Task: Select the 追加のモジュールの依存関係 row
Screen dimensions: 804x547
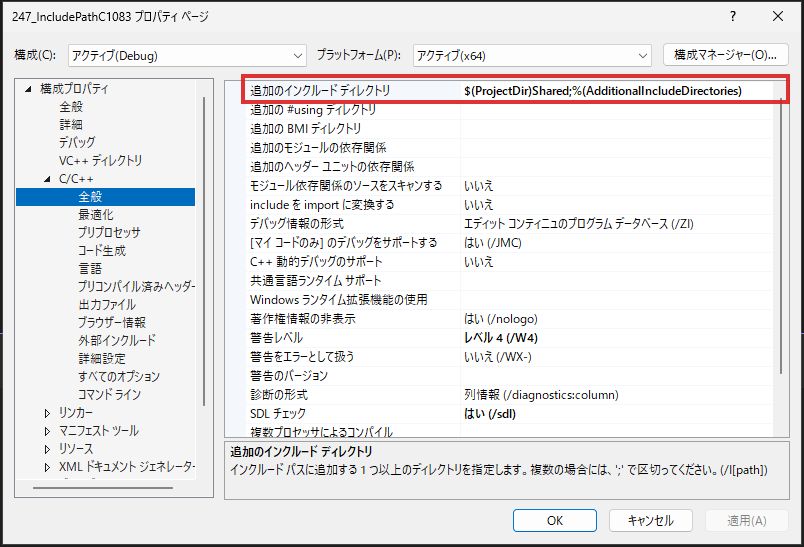Action: click(x=509, y=148)
